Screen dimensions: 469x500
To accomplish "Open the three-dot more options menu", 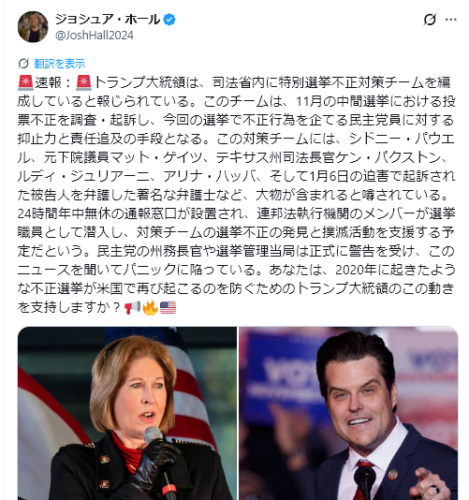I will (x=451, y=20).
